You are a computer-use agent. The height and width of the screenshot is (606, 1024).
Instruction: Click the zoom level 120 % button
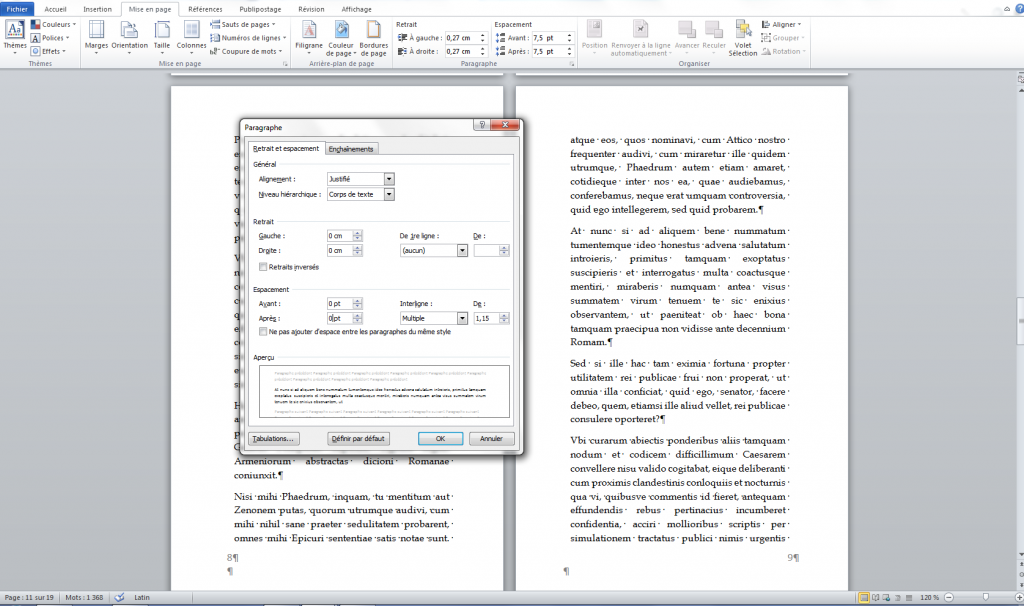pos(929,598)
